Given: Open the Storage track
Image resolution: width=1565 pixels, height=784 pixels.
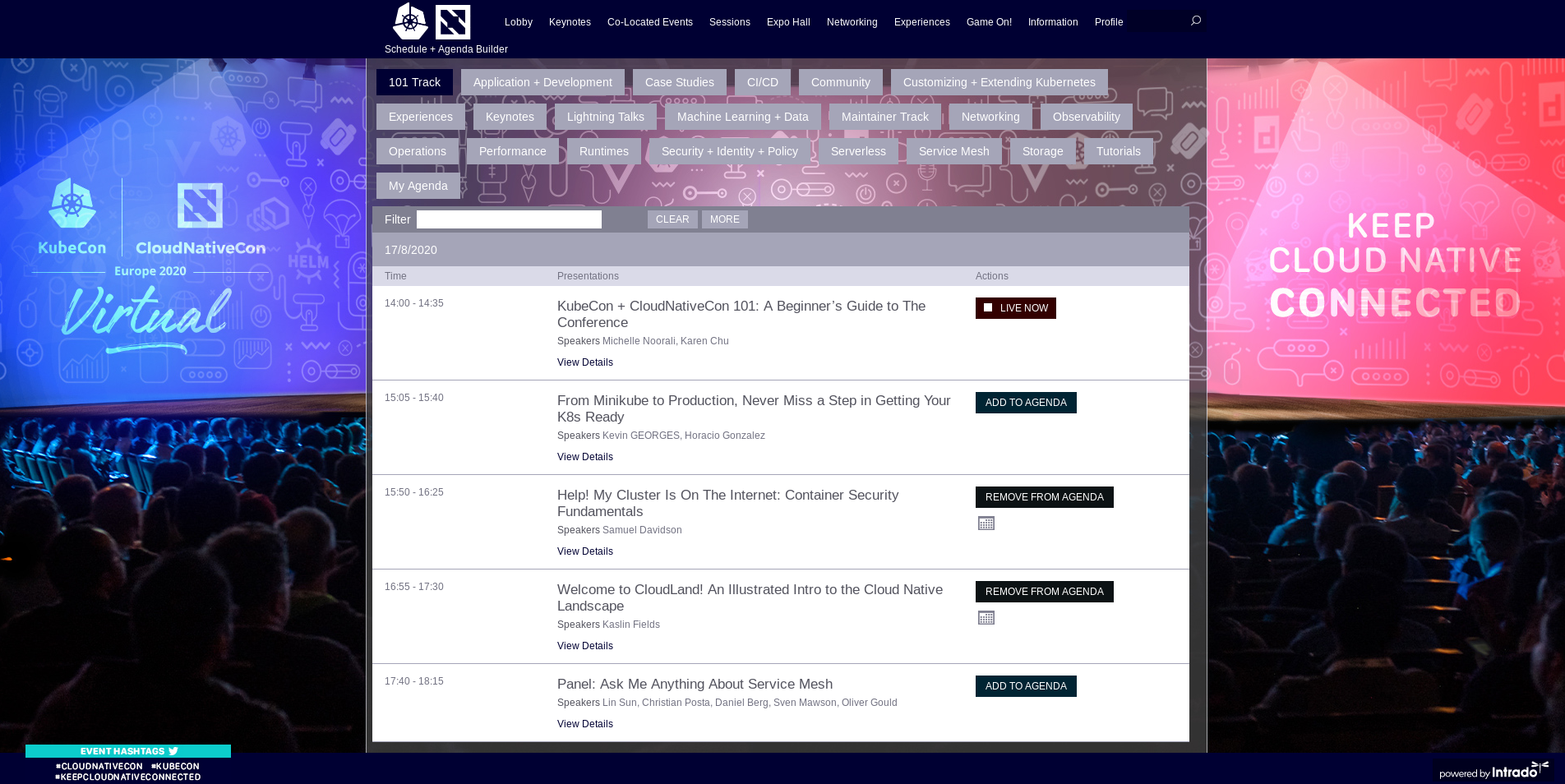Looking at the screenshot, I should [x=1043, y=151].
